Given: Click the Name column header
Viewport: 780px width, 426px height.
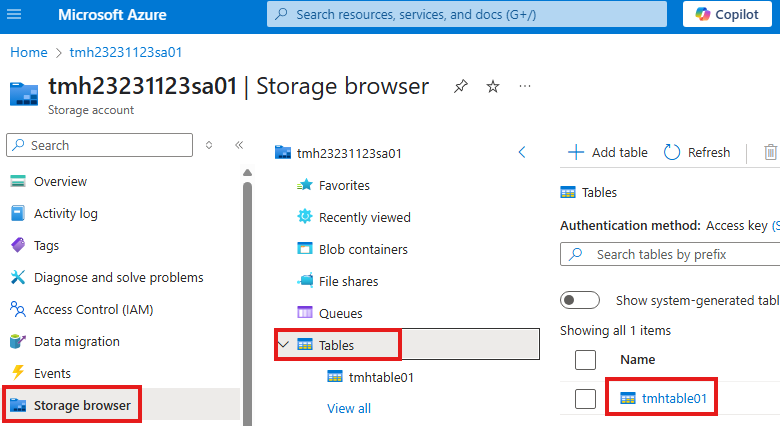Looking at the screenshot, I should pyautogui.click(x=637, y=359).
